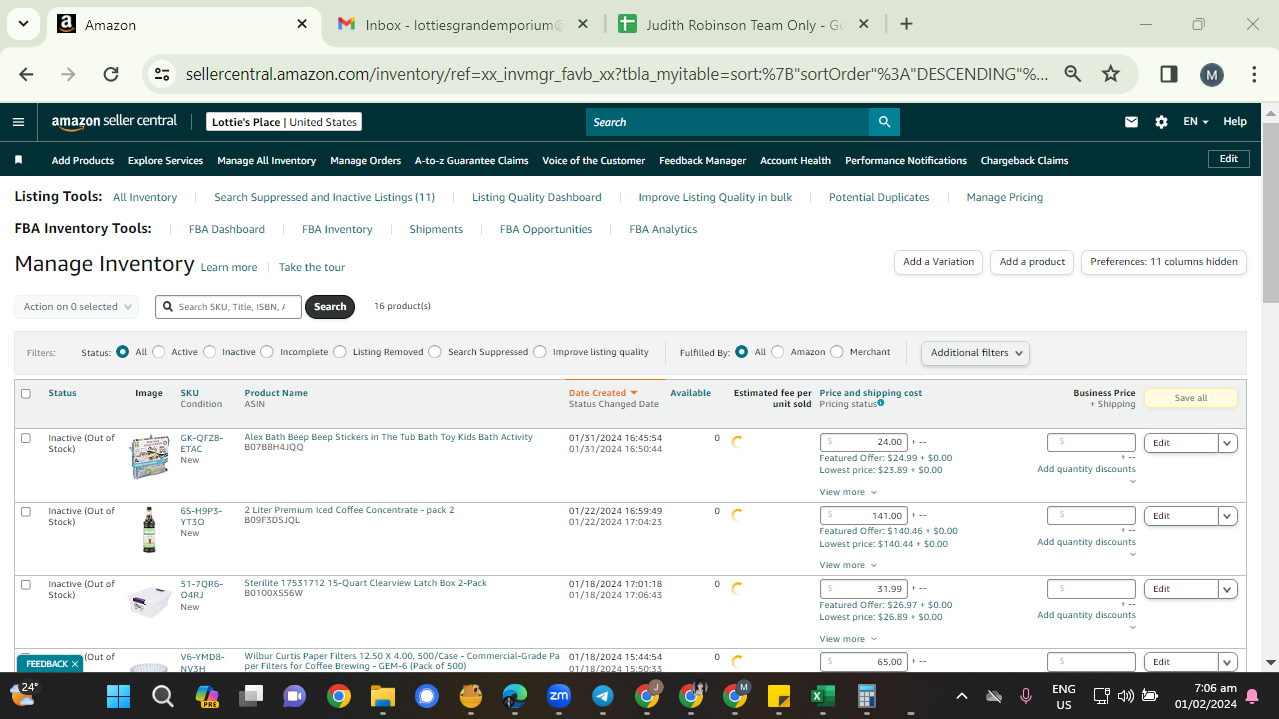Viewport: 1279px width, 719px height.
Task: Open the browser tab list chevron
Action: [23, 24]
